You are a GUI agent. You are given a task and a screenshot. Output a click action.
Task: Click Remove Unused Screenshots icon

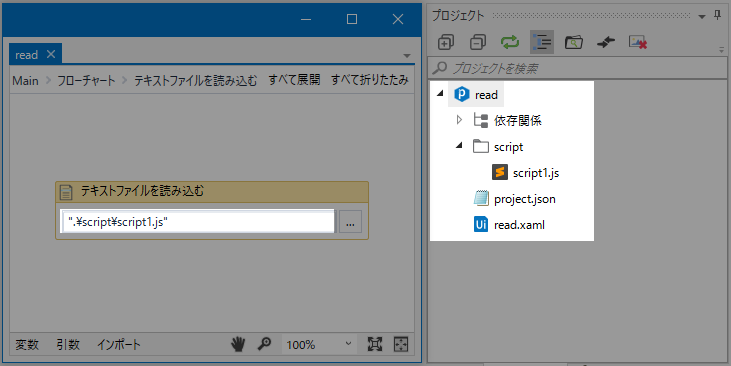coord(637,42)
